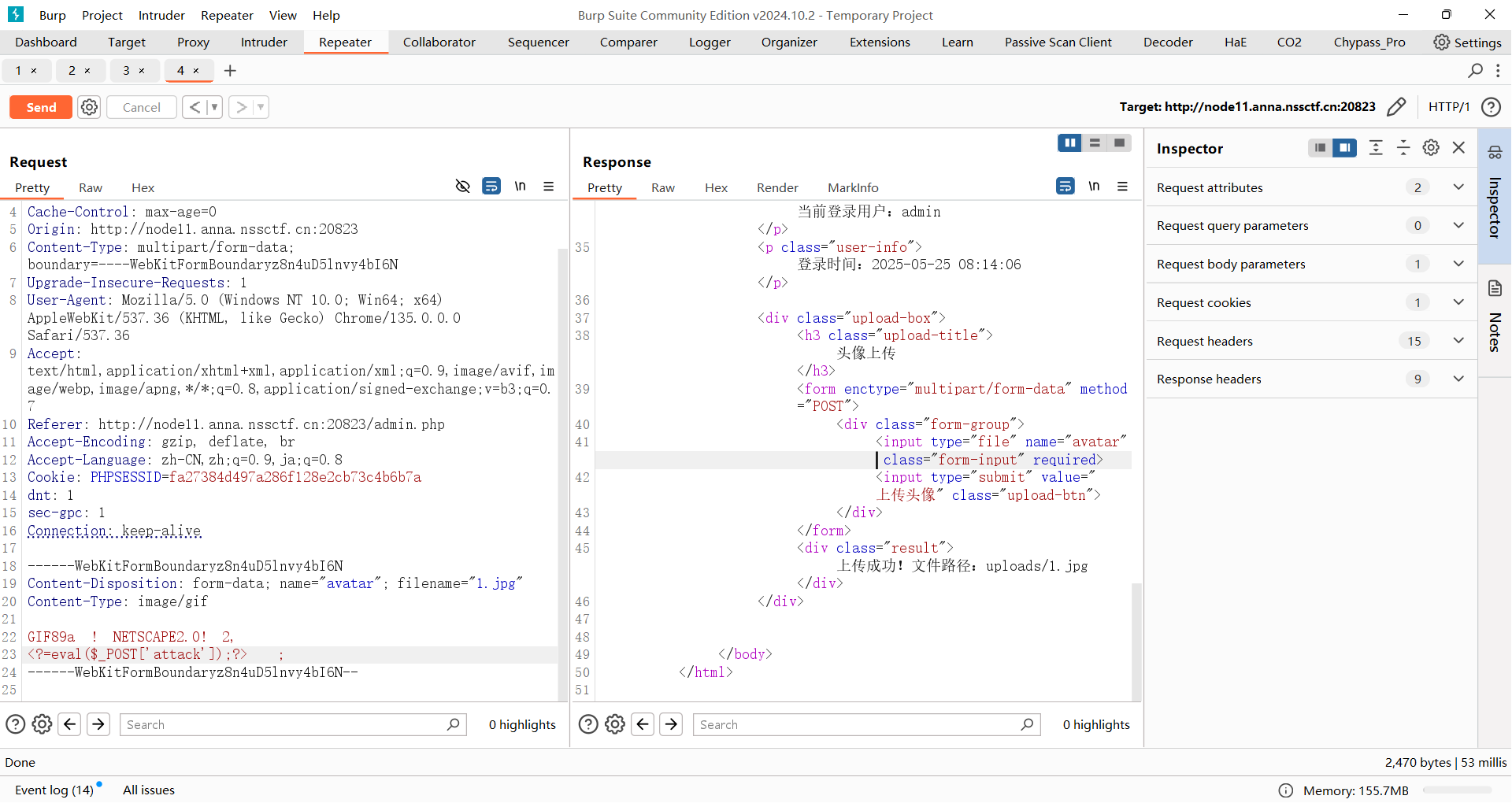This screenshot has height=803, width=1512.
Task: Switch to the Proxy tool tab
Action: pyautogui.click(x=193, y=43)
